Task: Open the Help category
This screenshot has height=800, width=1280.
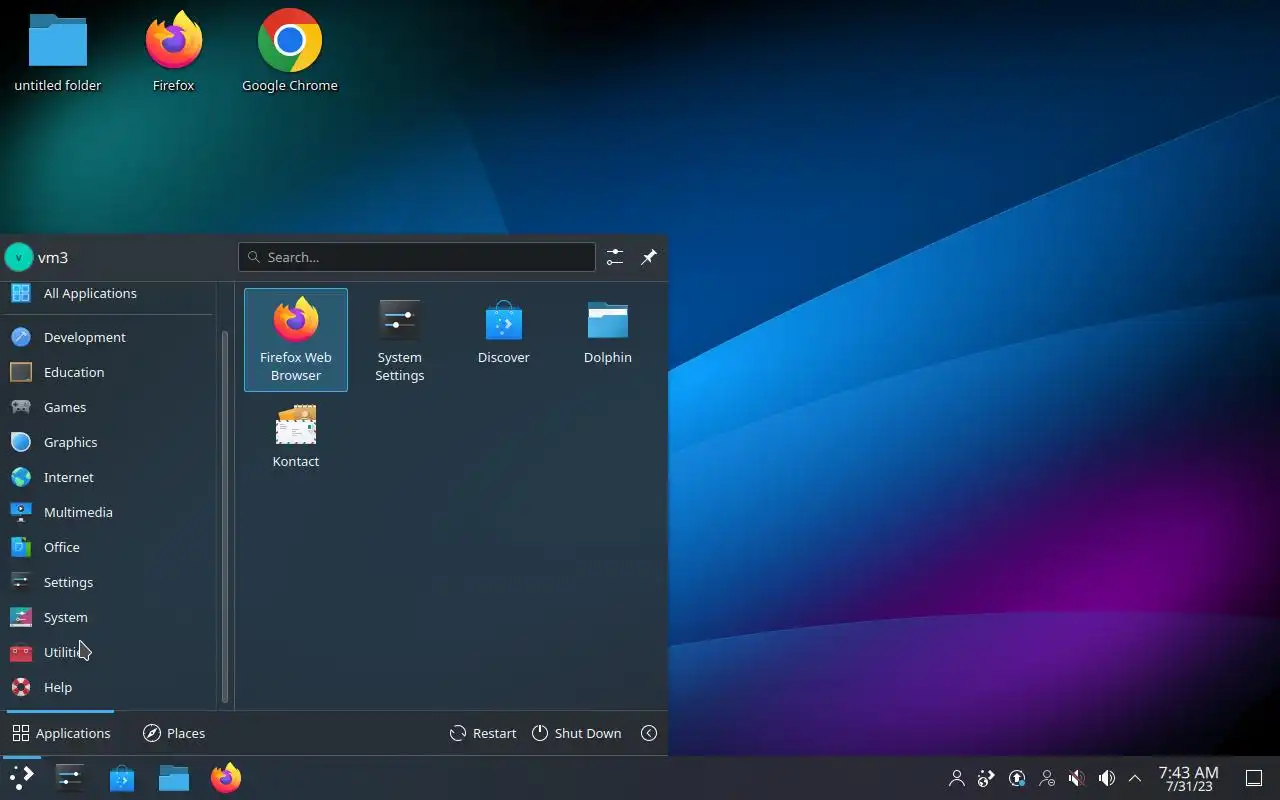Action: point(108,687)
